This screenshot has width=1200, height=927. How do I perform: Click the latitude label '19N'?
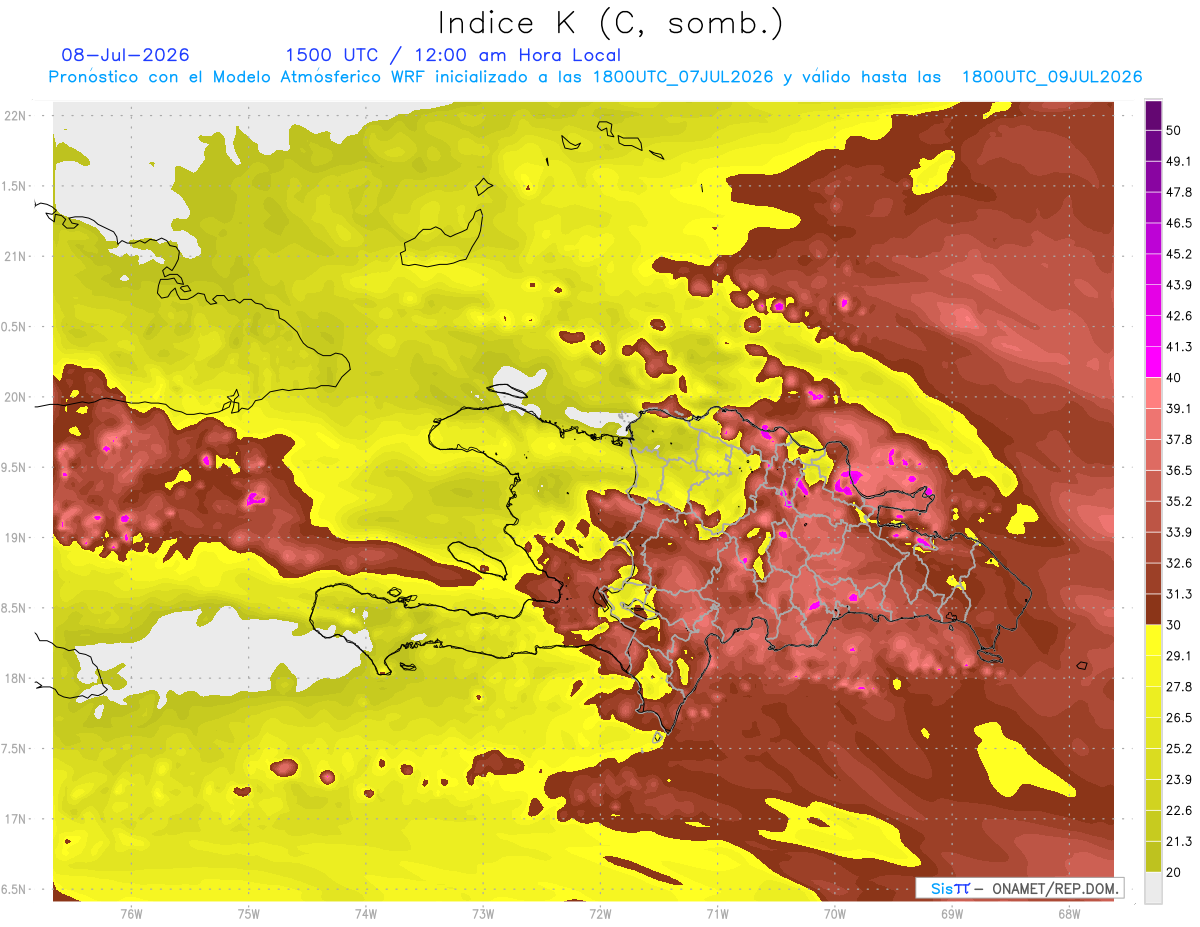(x=17, y=537)
